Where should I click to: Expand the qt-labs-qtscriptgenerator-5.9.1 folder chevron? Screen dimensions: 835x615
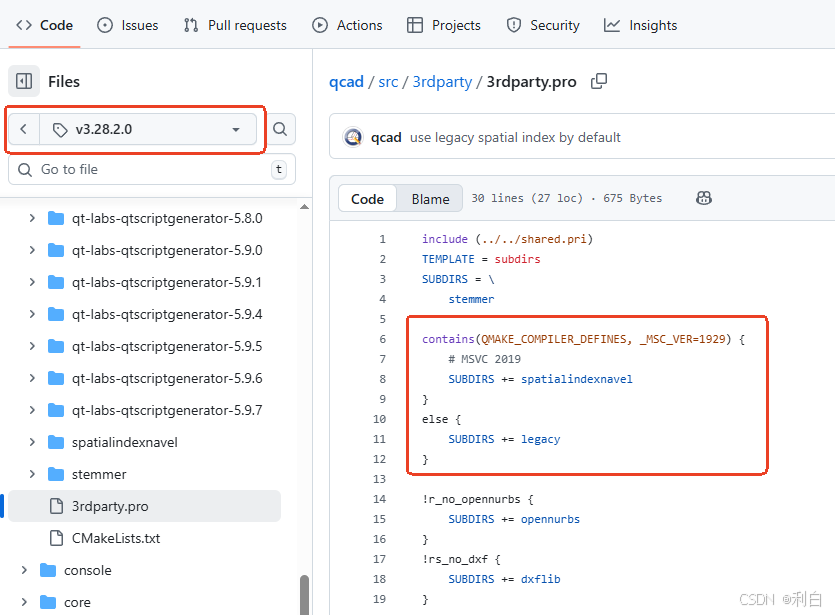32,282
